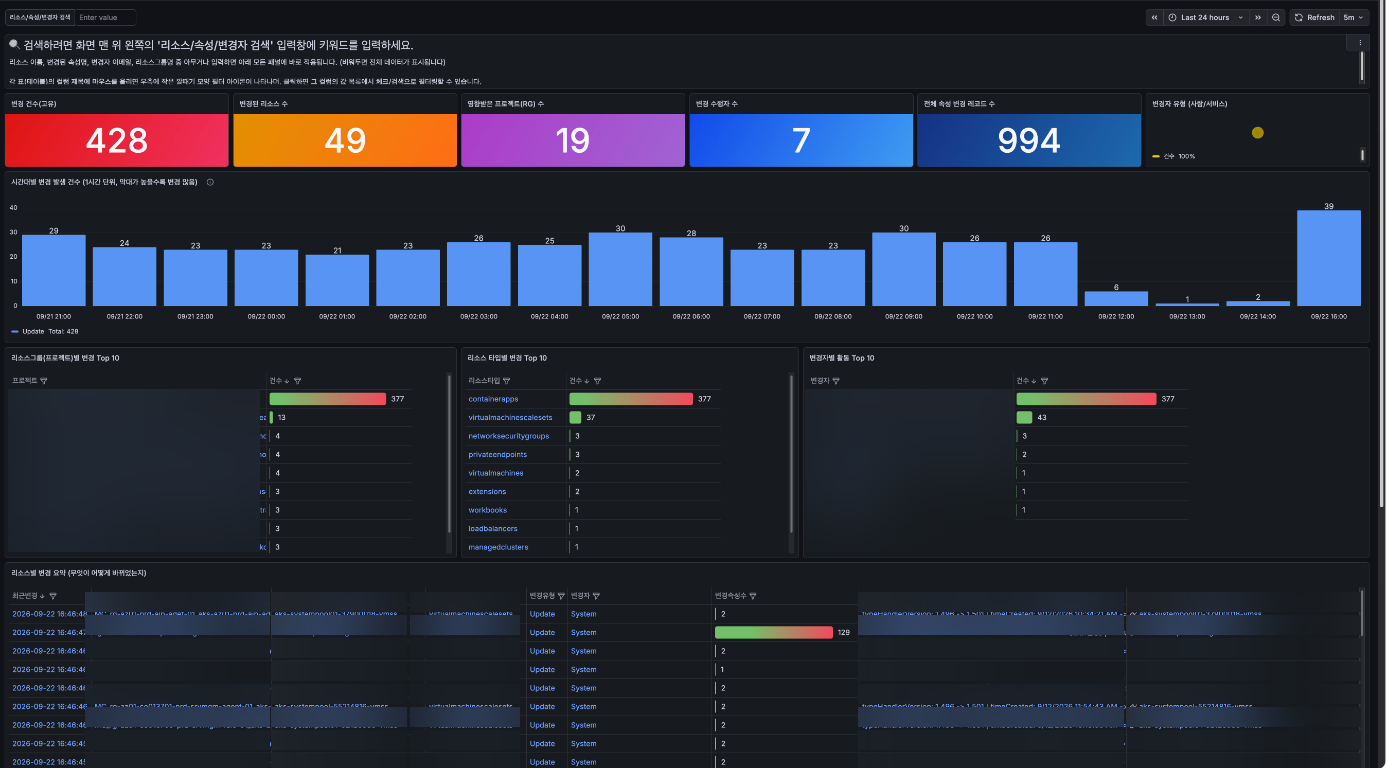
Task: Click the managedclusters row link
Action: click(x=498, y=547)
